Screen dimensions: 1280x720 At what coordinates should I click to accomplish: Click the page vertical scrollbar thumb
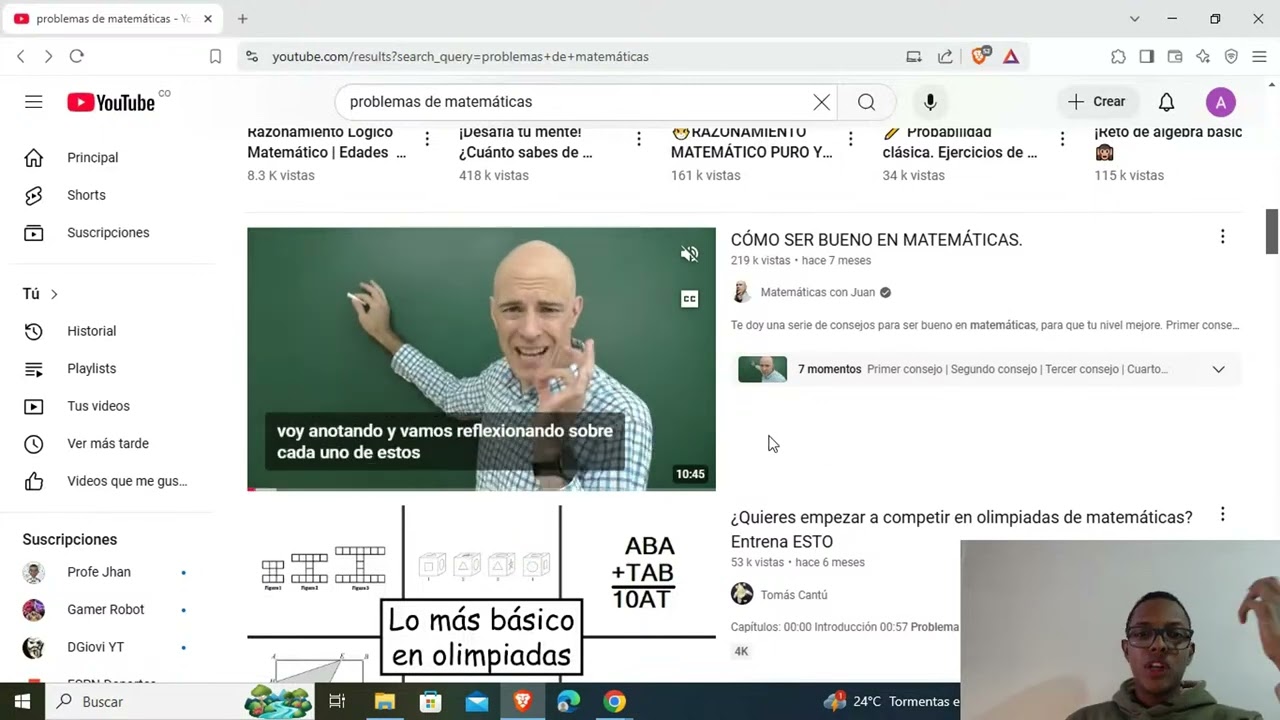(x=1272, y=232)
